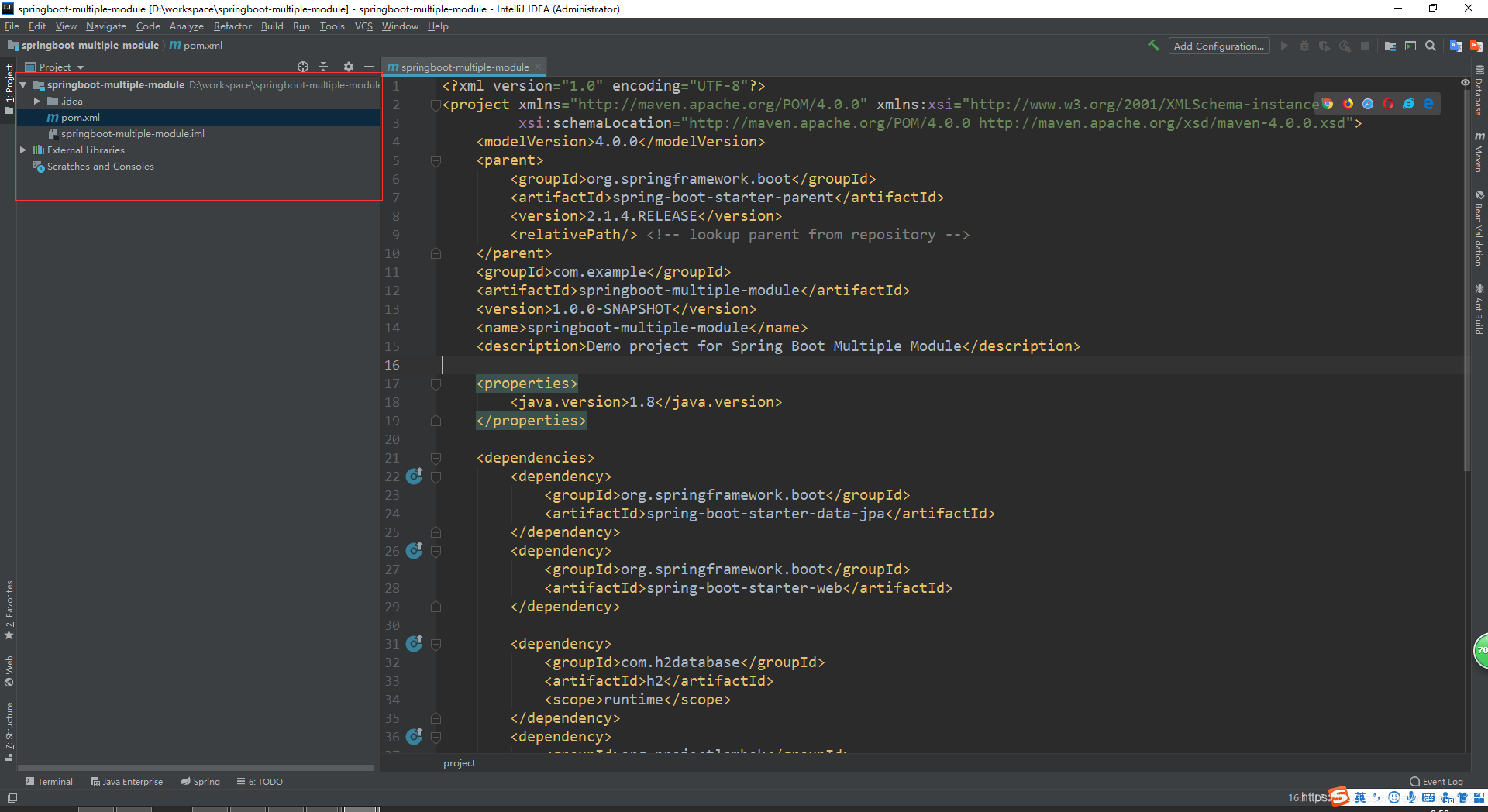Click the Debug bug icon in toolbar
Viewport: 1488px width, 812px height.
point(1304,46)
